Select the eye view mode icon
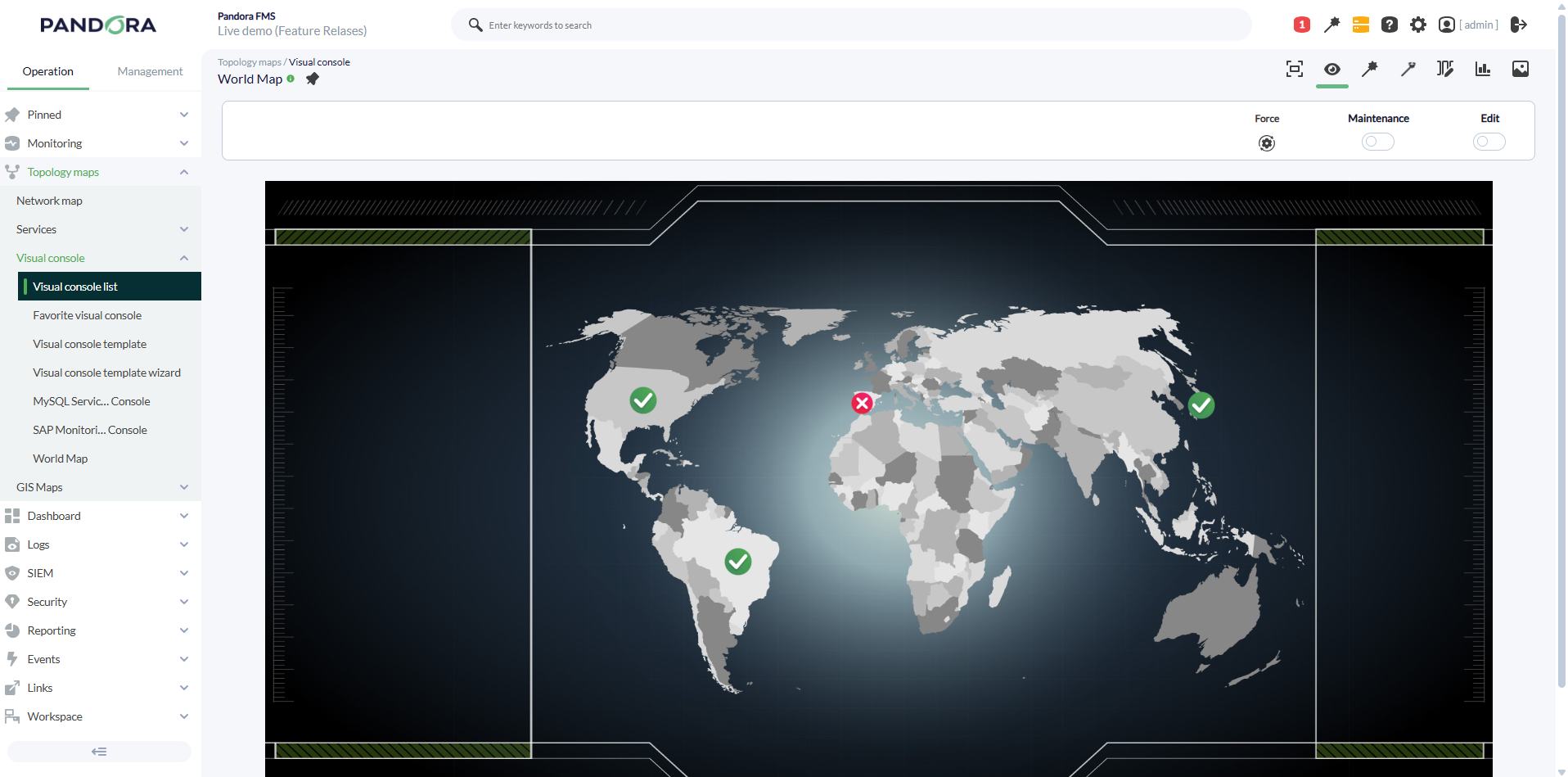 (1331, 69)
